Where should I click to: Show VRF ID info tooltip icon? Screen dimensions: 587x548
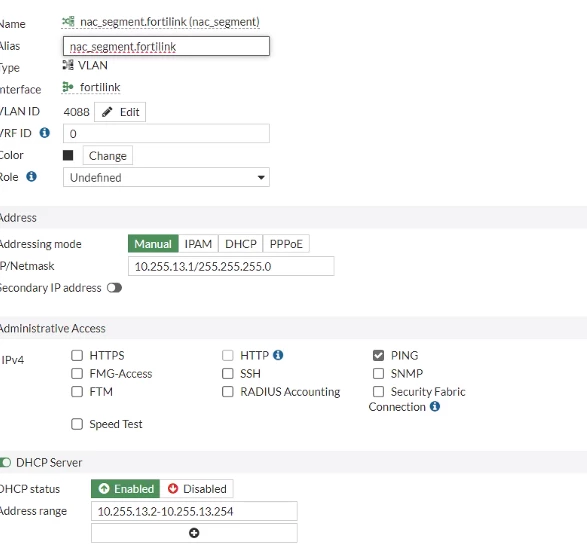coord(45,133)
